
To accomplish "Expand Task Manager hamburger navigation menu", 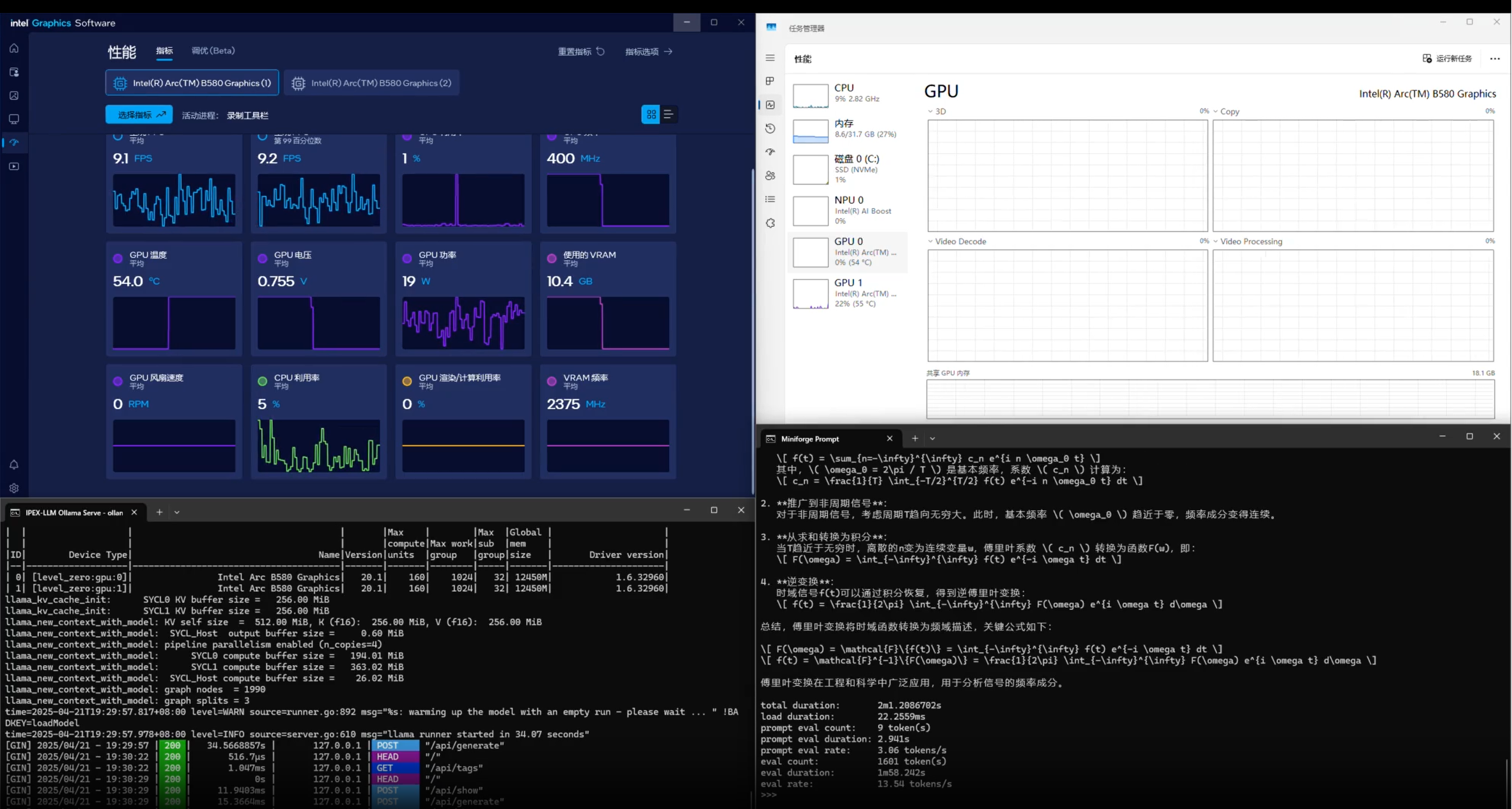I will click(x=770, y=57).
